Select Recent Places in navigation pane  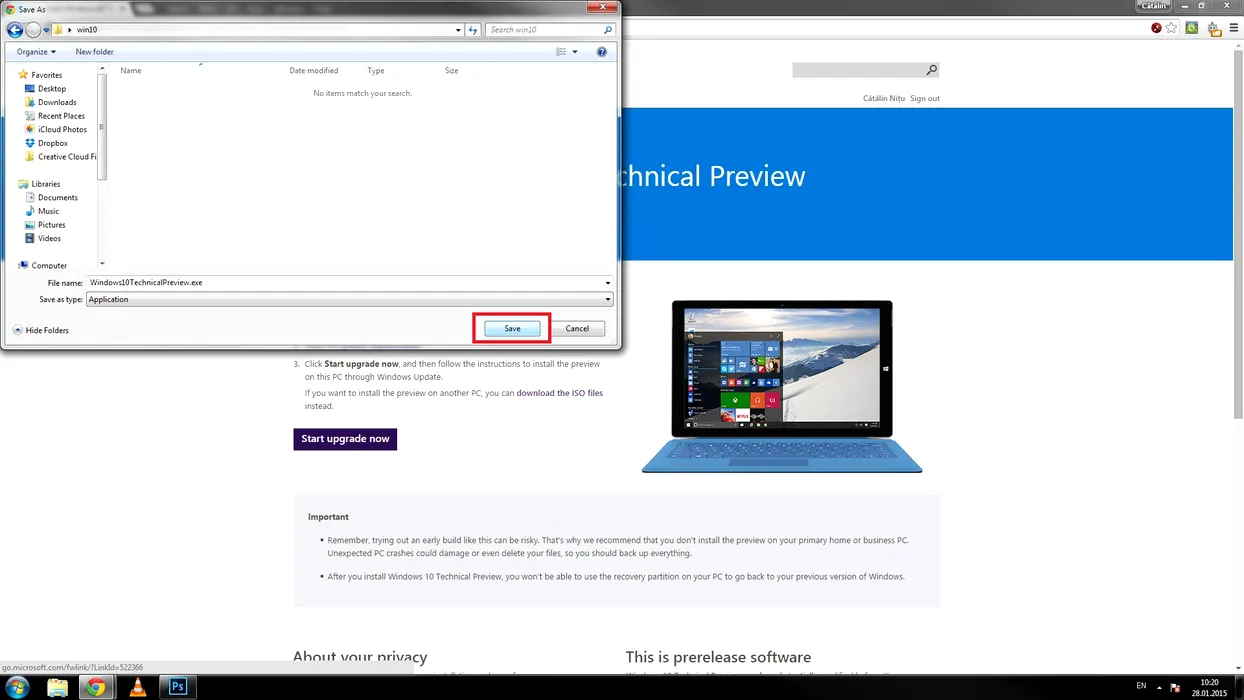pos(60,116)
